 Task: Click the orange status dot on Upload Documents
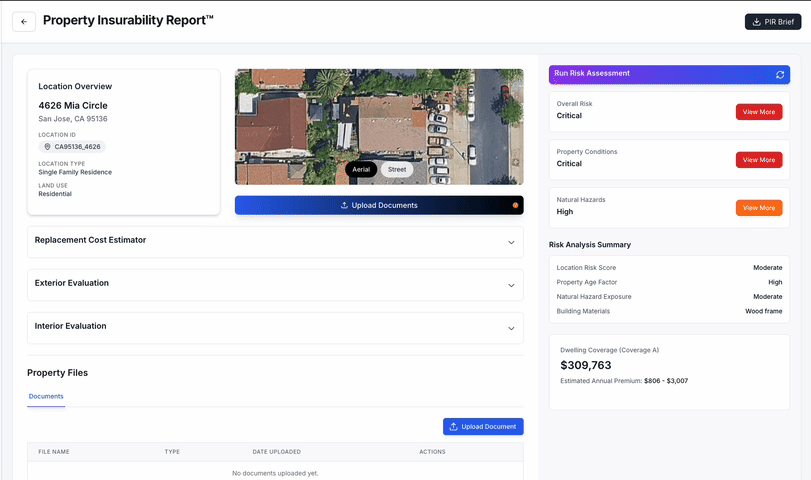pyautogui.click(x=515, y=205)
